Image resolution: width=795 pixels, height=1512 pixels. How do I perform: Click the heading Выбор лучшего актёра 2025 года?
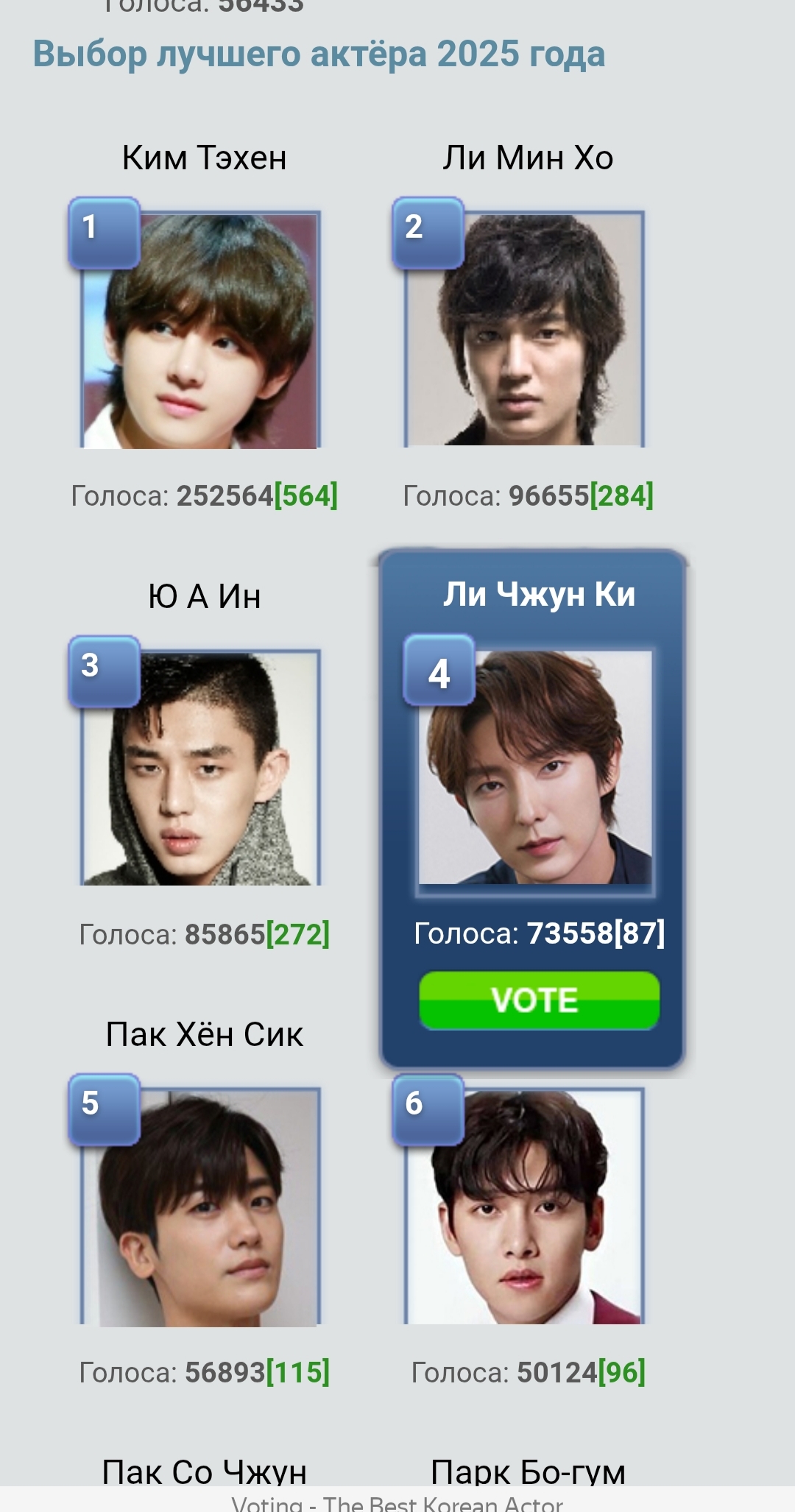319,54
